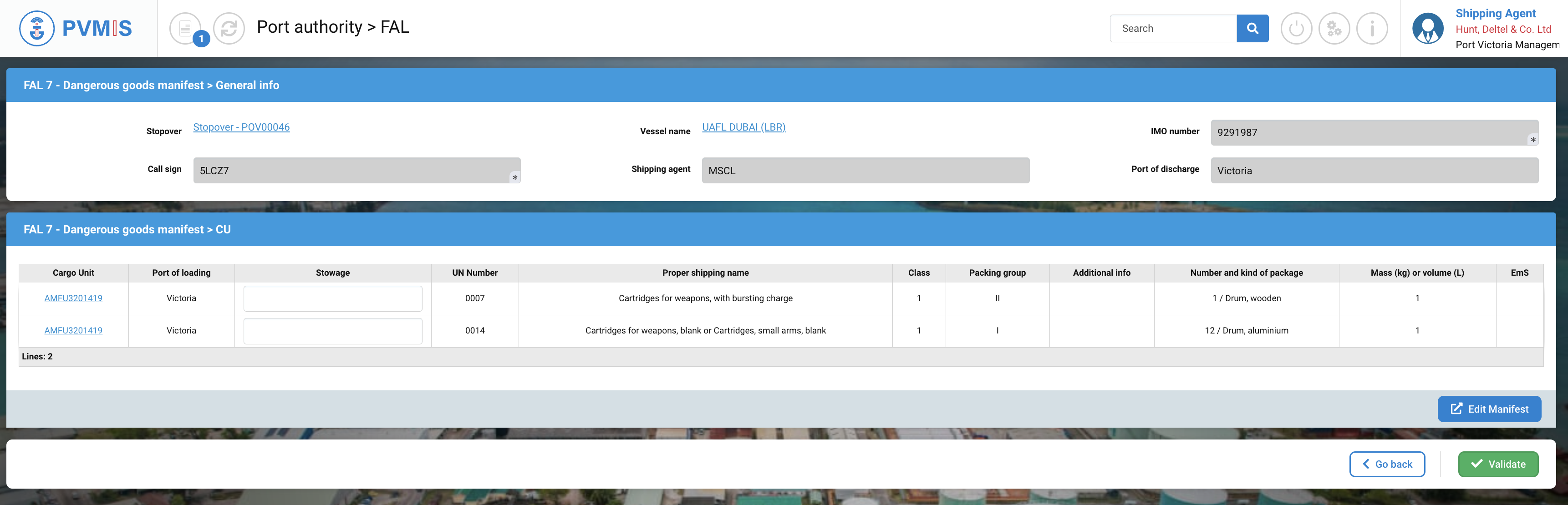This screenshot has height=505, width=1568.
Task: Click the magnifier search button
Action: pyautogui.click(x=1252, y=29)
